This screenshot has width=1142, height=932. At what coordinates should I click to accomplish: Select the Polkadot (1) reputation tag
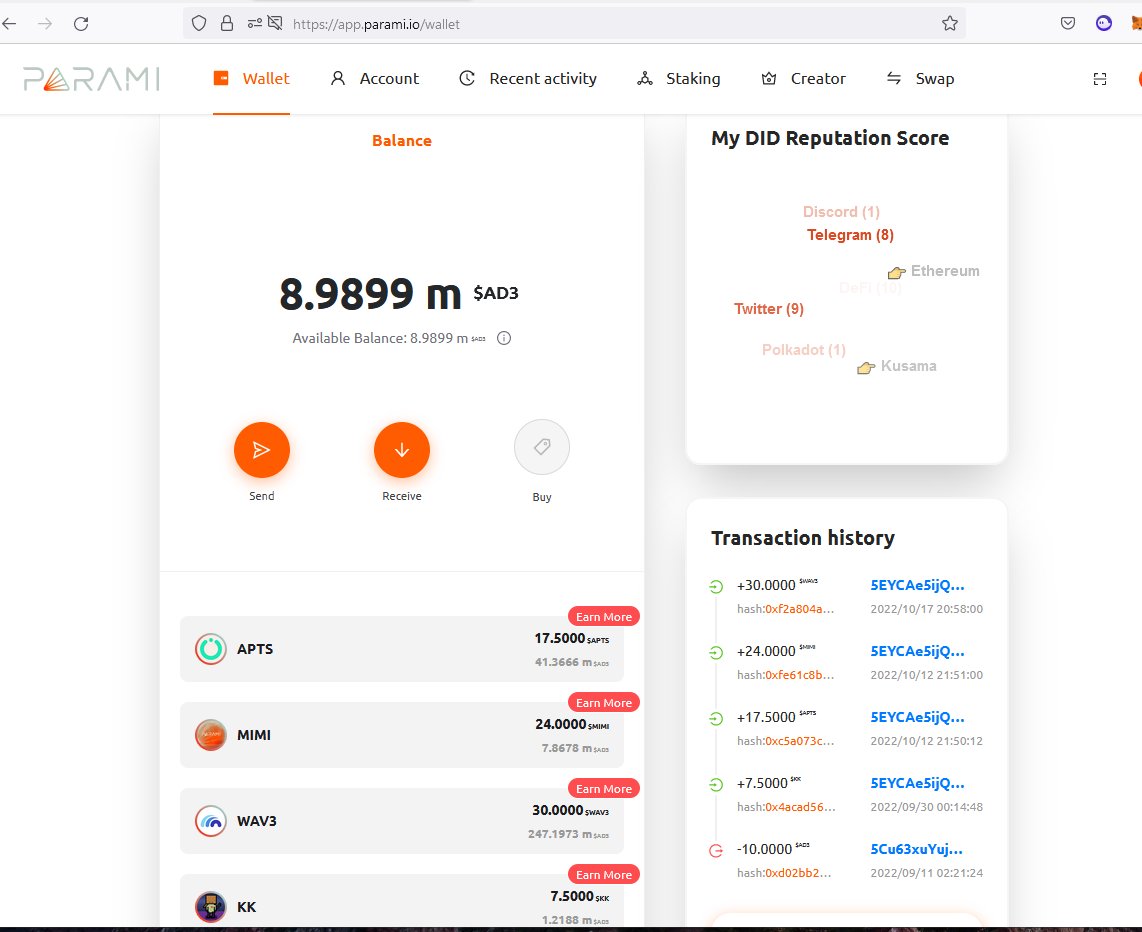click(x=804, y=350)
